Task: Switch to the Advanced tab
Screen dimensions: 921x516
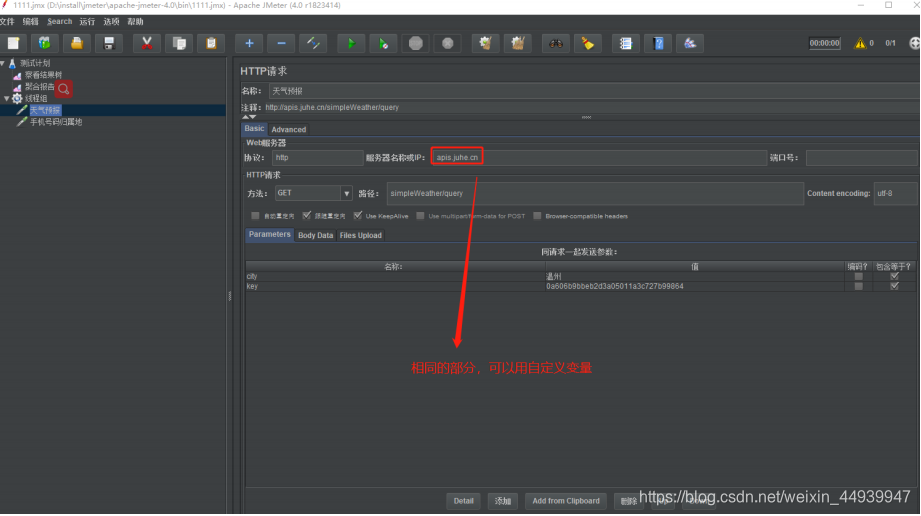Action: click(x=288, y=129)
